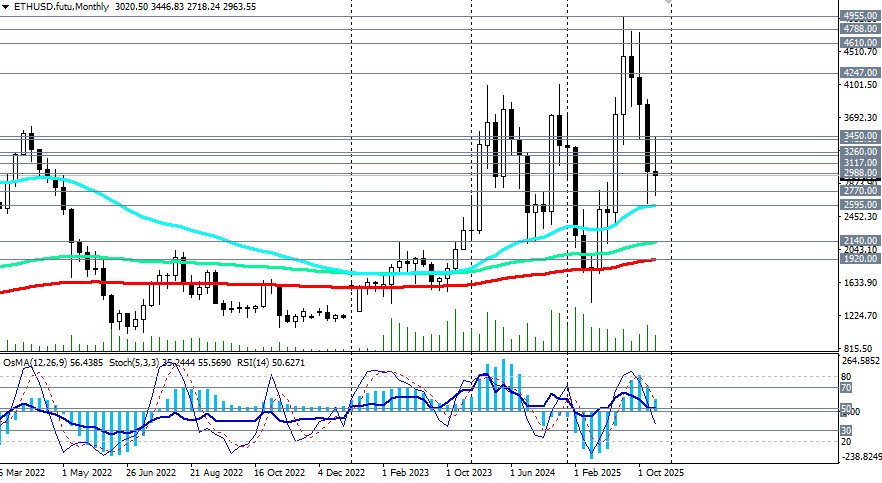Click the 1920.00 price level label
This screenshot has height=483, width=882.
coord(860,258)
